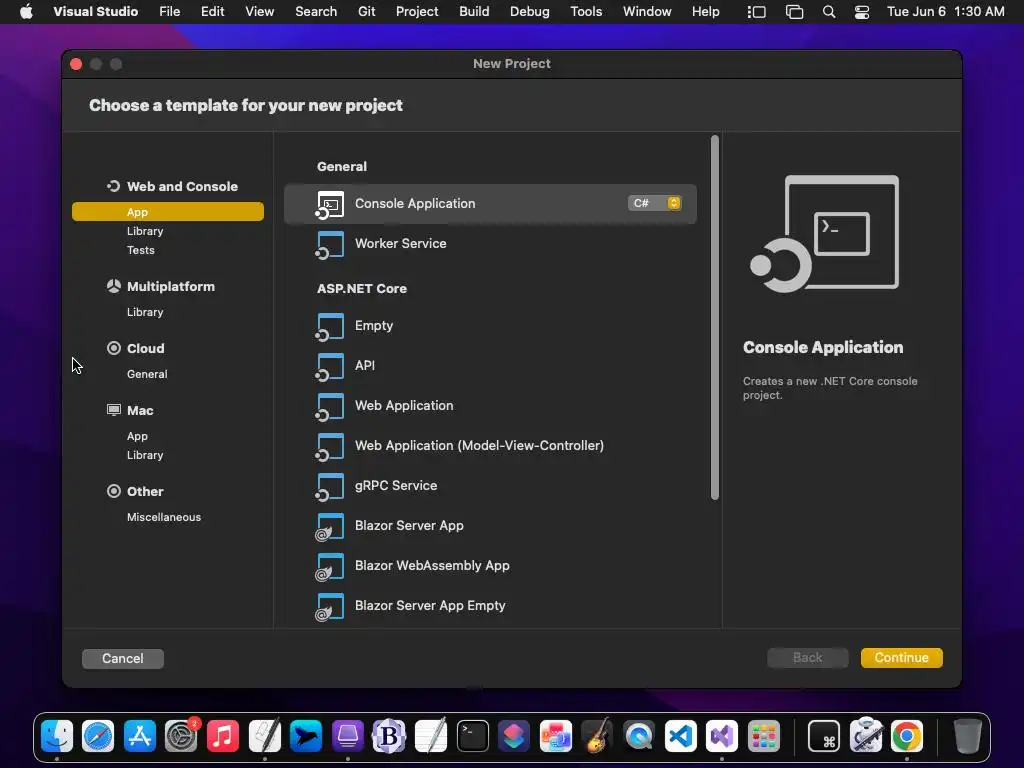Screen dimensions: 1024x768
Task: Click the Multiplatform heading
Action: coord(170,286)
